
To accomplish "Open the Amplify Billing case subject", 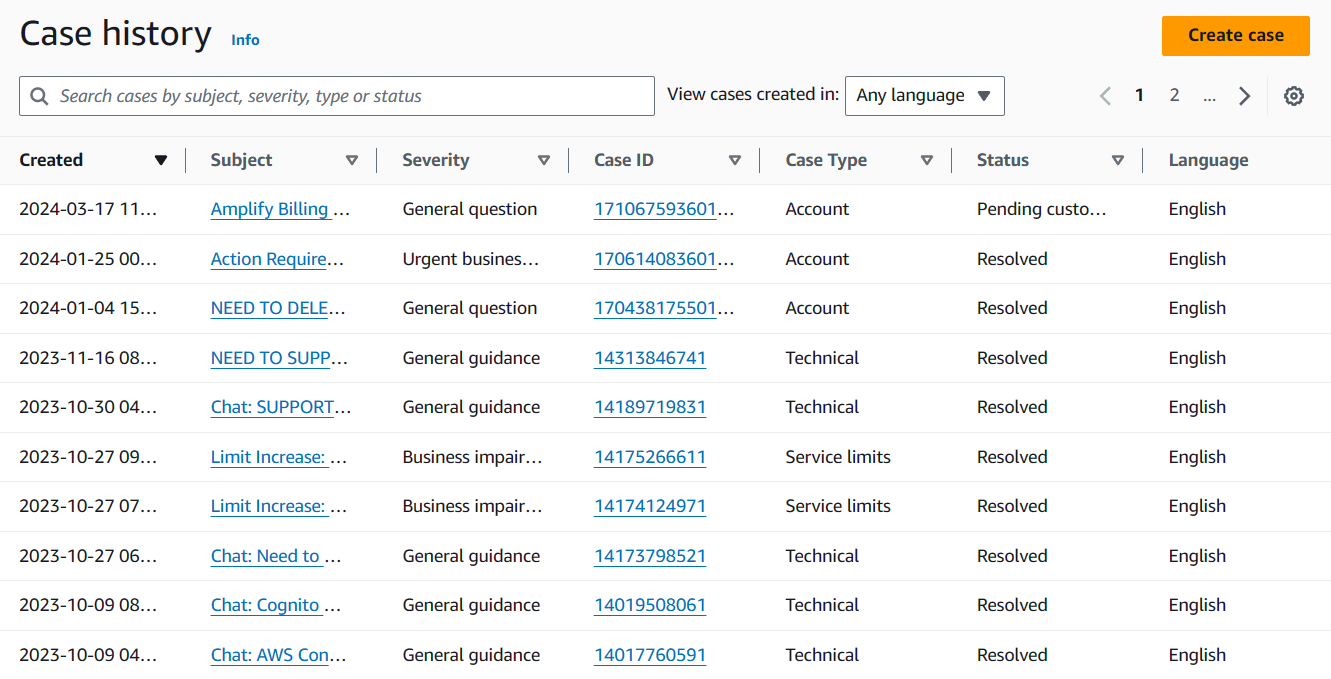I will coord(280,209).
